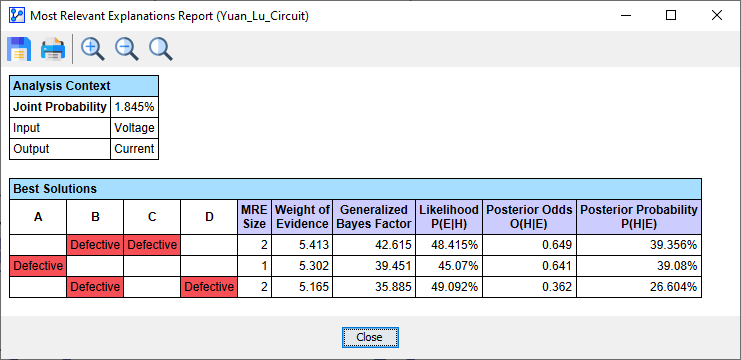Viewport: 741px width, 360px height.
Task: Click column header A
Action: click(38, 217)
